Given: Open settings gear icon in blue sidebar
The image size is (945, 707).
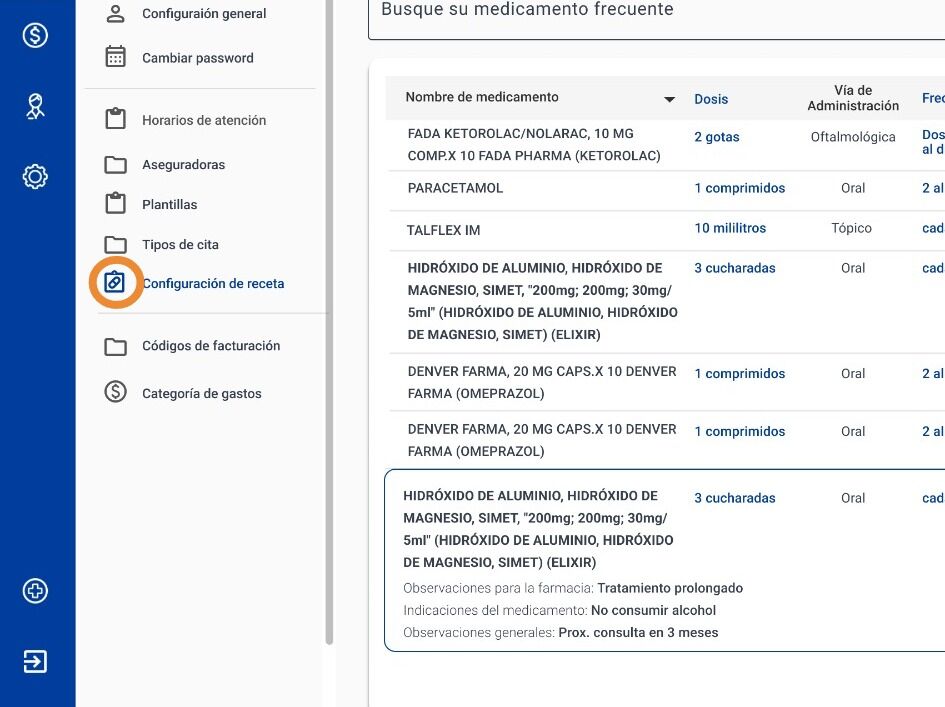Looking at the screenshot, I should click(x=35, y=177).
